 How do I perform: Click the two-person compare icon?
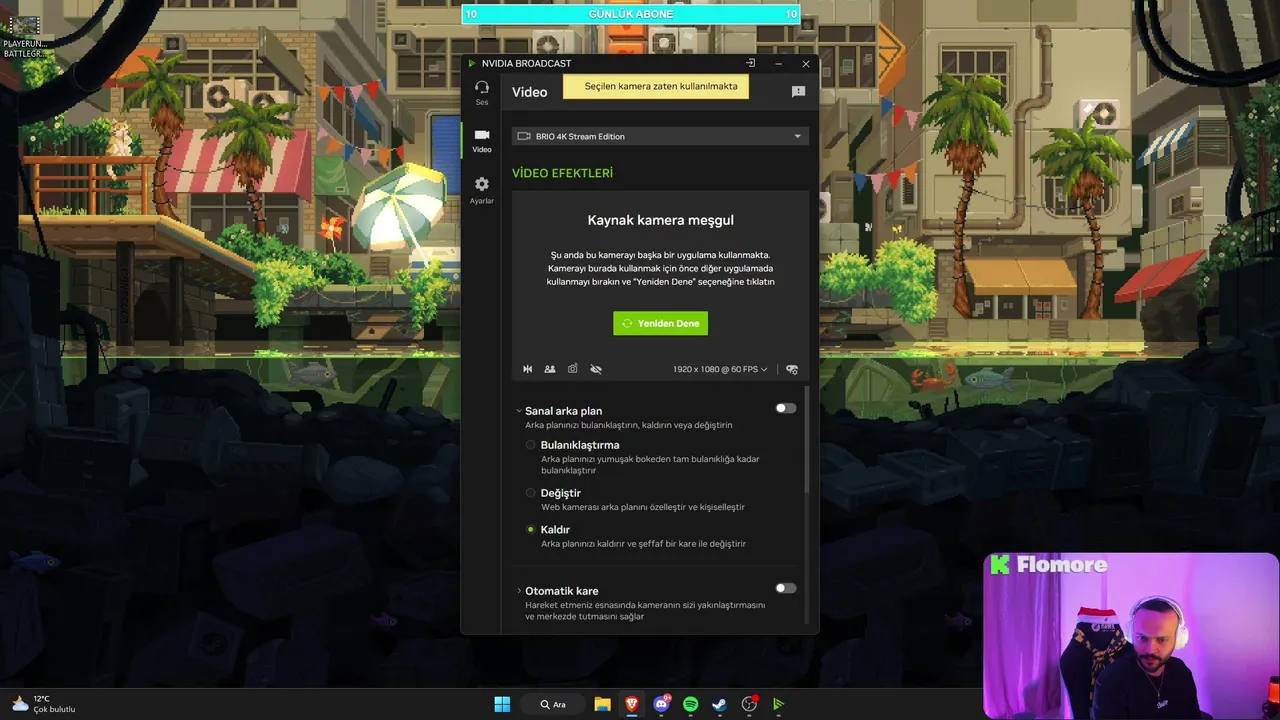(550, 369)
